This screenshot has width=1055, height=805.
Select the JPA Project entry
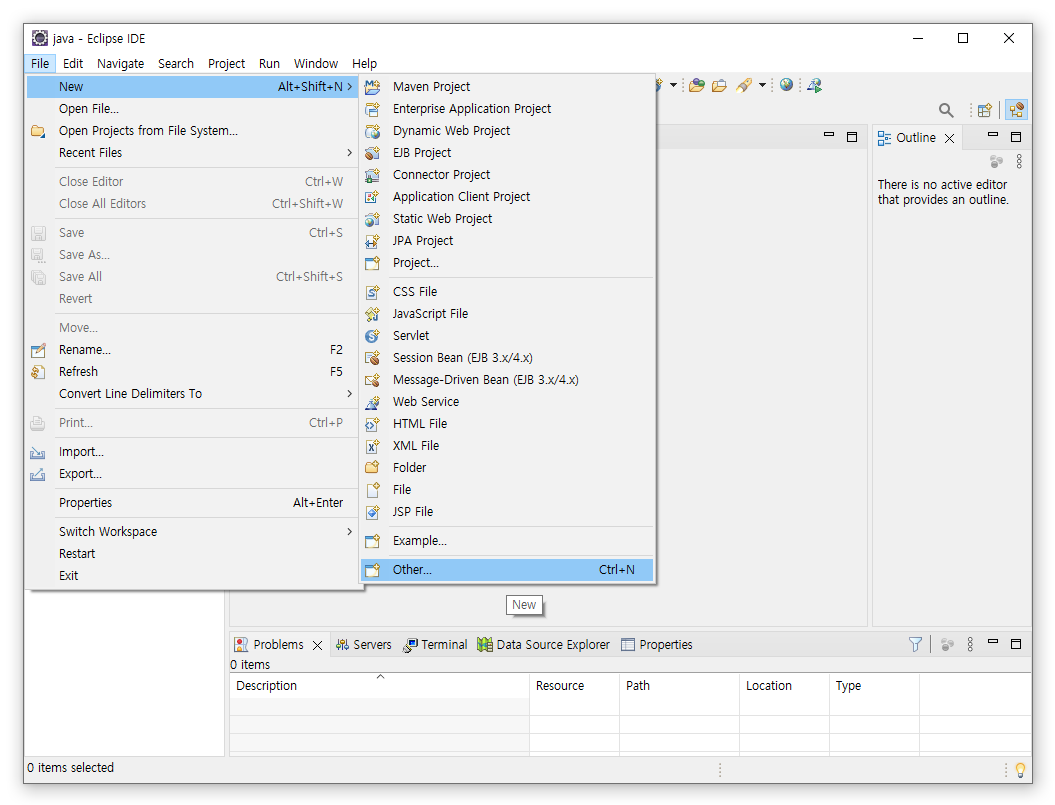pos(507,241)
